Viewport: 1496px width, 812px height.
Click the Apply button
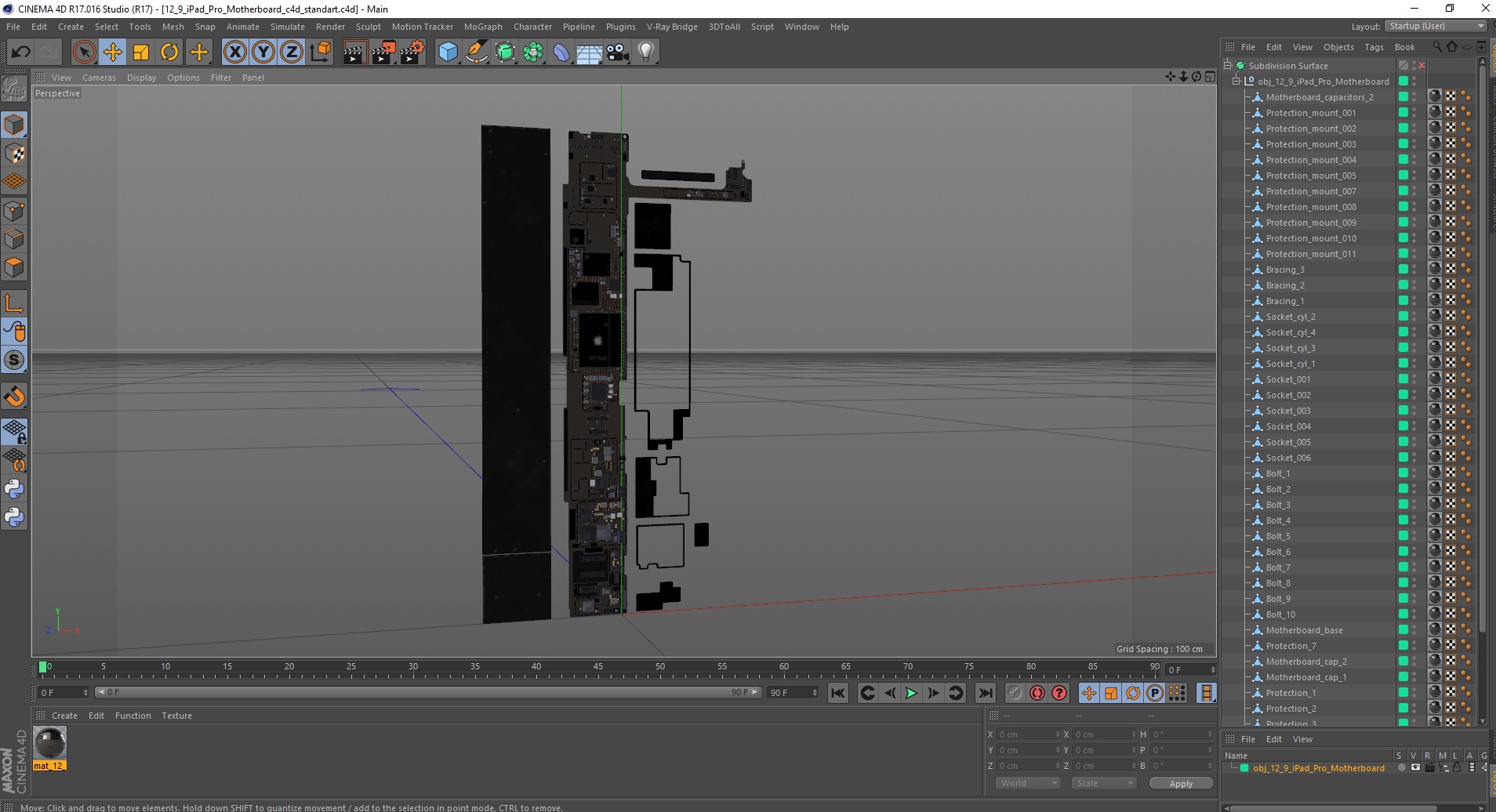(x=1181, y=783)
